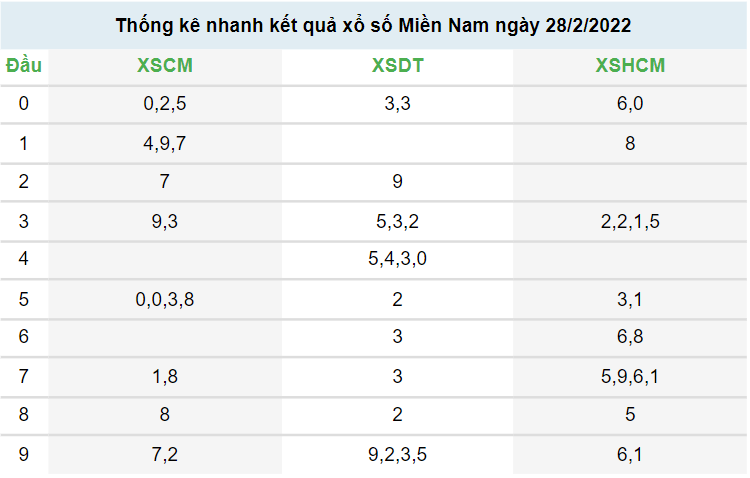Click the XSHCM column header
Viewport: 750px width, 478px height.
click(x=630, y=67)
